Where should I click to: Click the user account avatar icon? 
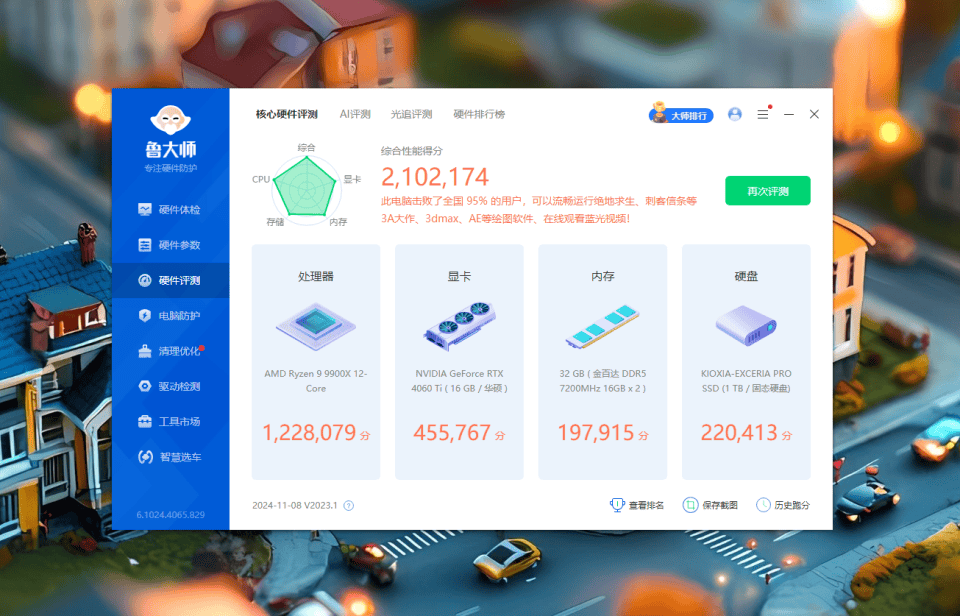click(x=735, y=114)
